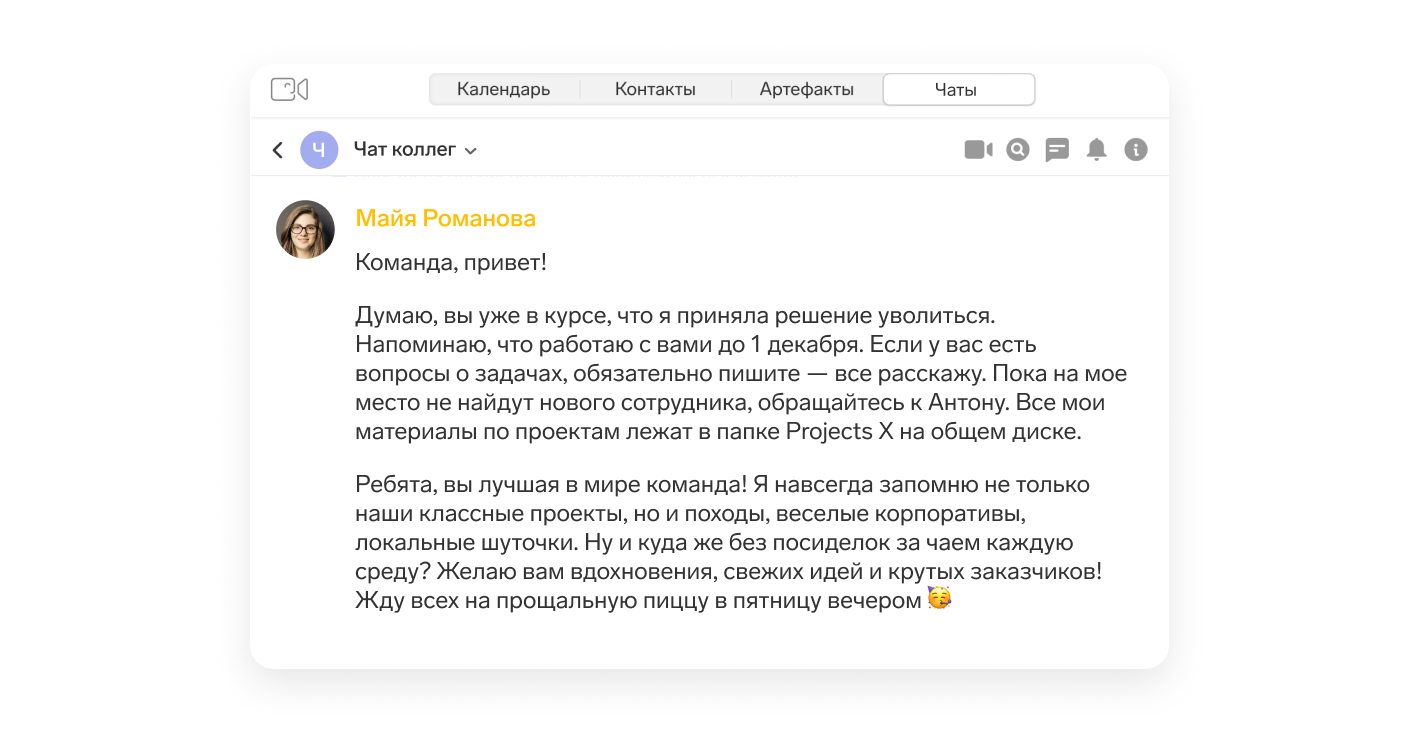The width and height of the screenshot is (1418, 740).
Task: Open the Артефакты tab
Action: 807,89
